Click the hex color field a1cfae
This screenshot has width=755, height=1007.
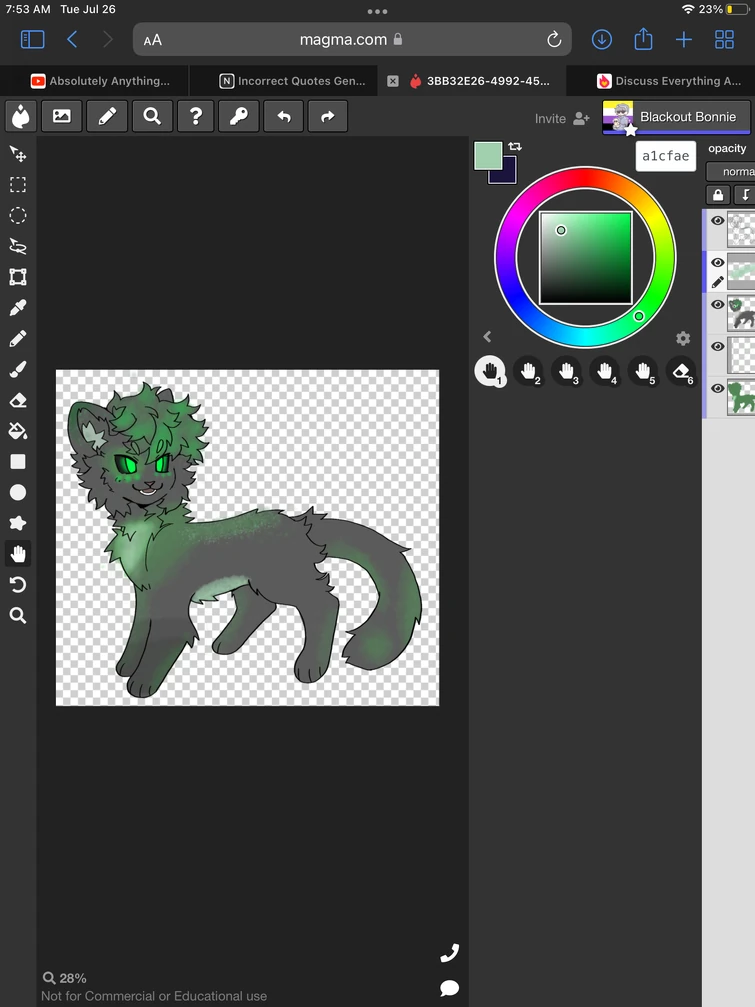[x=666, y=156]
